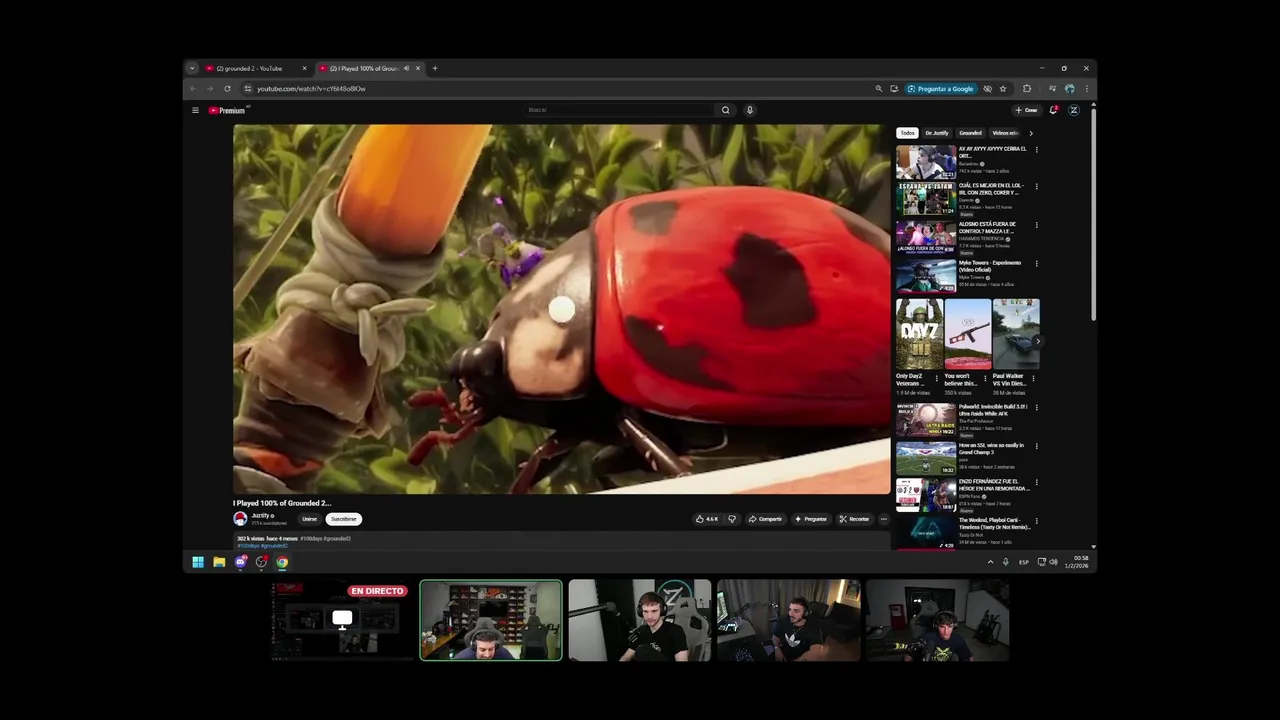This screenshot has width=1280, height=720.
Task: Click the search magnifier button next to Buscar
Action: (x=726, y=110)
